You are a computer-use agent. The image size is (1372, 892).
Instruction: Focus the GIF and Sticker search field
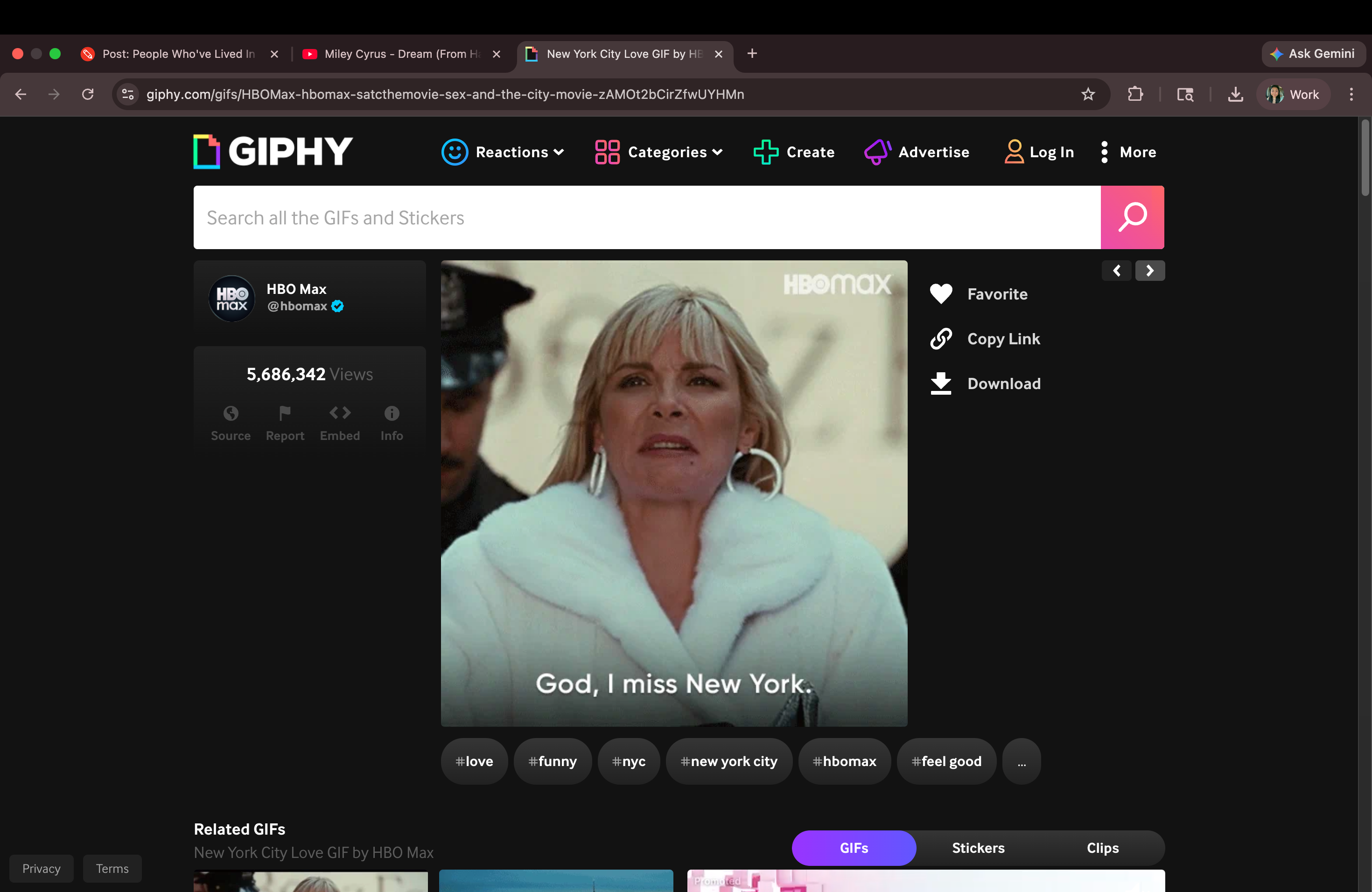(x=647, y=217)
